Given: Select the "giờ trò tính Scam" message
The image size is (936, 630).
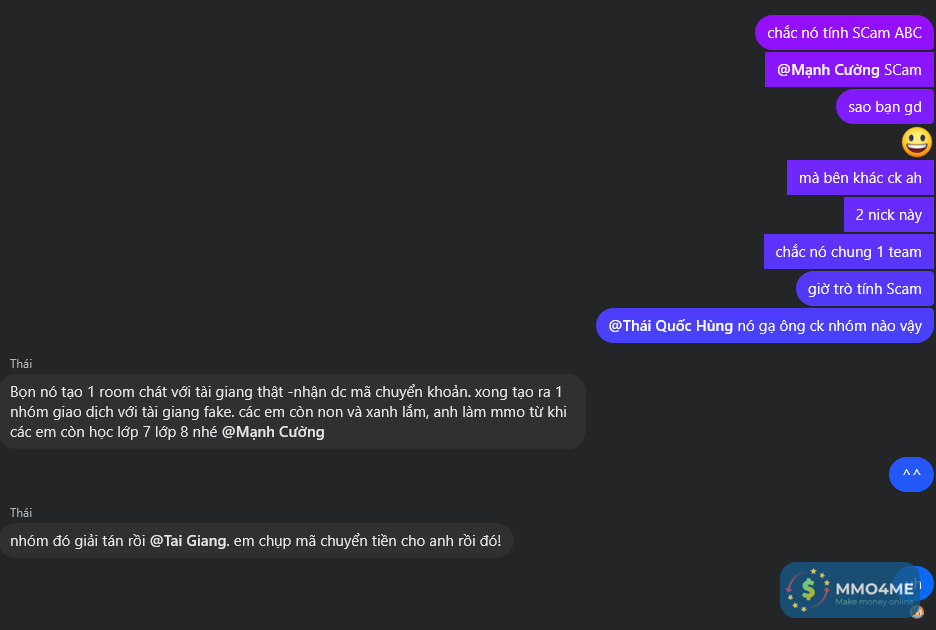Looking at the screenshot, I should click(864, 289).
